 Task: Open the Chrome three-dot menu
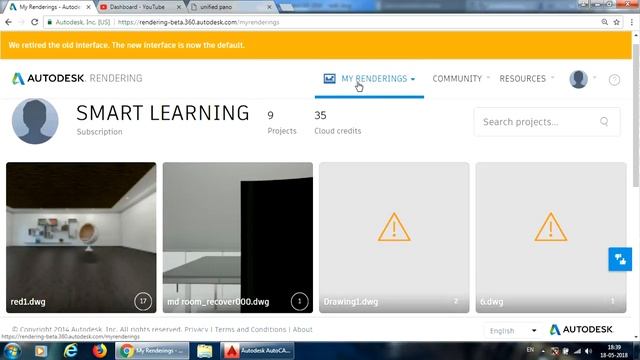631,22
